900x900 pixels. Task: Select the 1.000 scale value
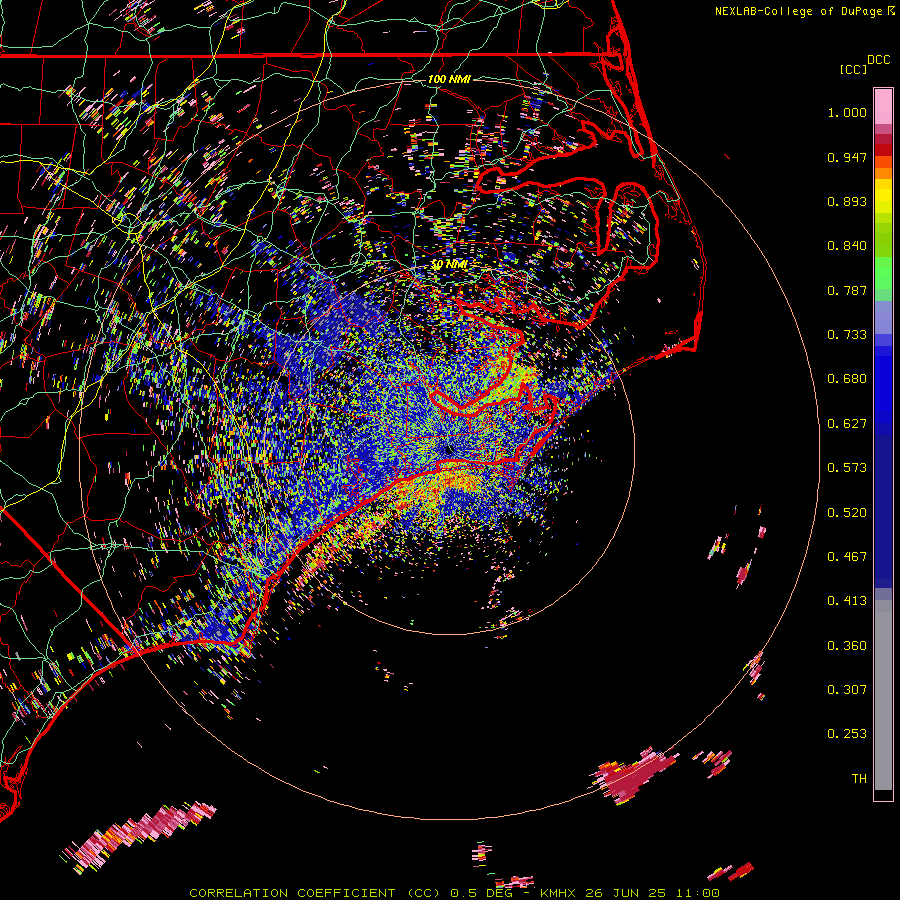(x=847, y=112)
